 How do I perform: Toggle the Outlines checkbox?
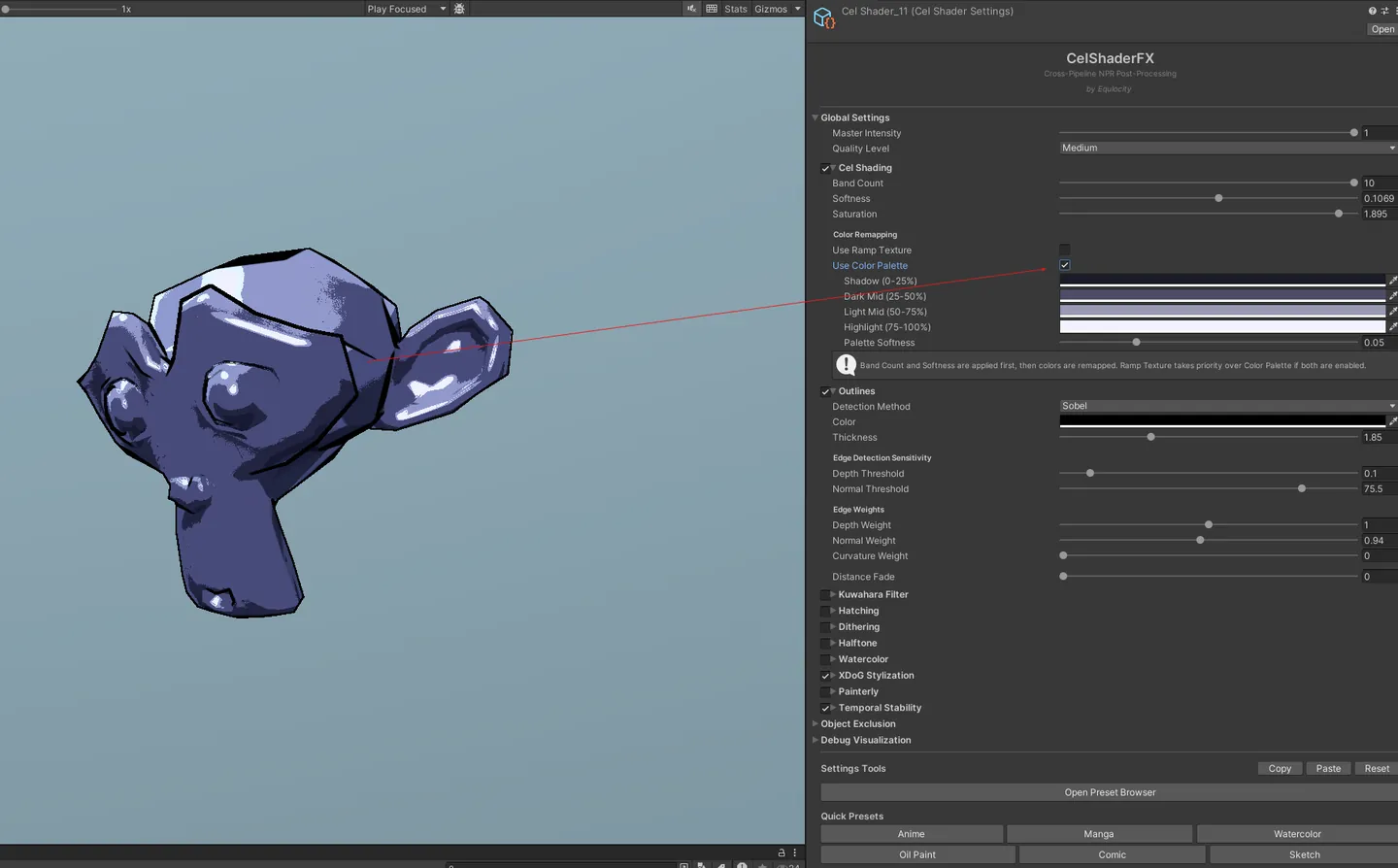coord(825,391)
